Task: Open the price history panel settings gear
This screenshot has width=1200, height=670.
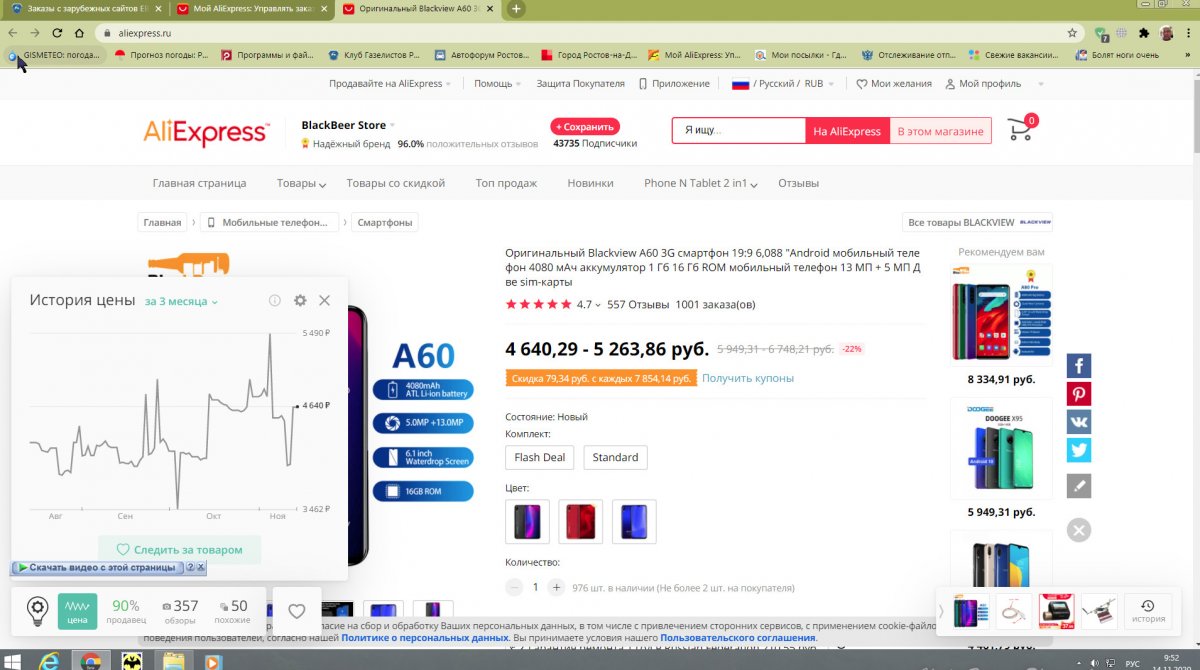Action: [300, 300]
